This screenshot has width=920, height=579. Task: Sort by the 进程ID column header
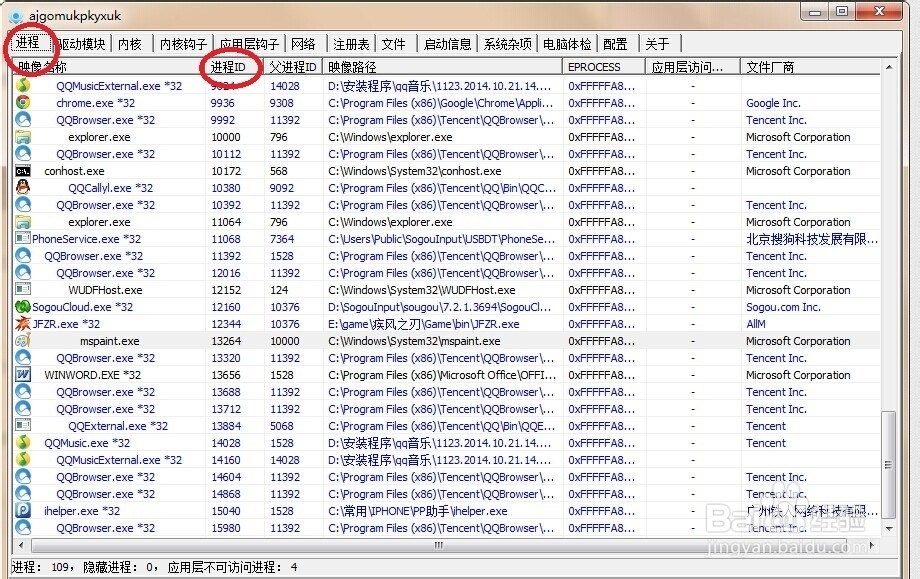pos(234,67)
